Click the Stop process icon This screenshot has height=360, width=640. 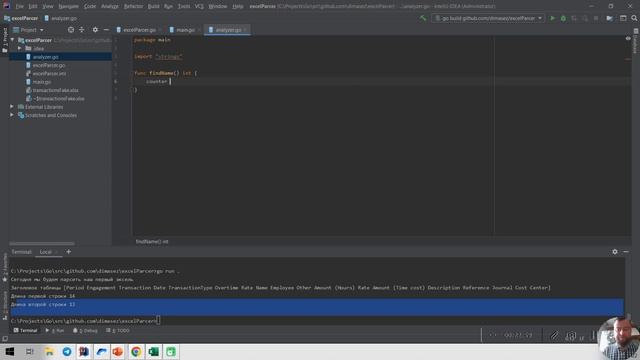pos(596,18)
